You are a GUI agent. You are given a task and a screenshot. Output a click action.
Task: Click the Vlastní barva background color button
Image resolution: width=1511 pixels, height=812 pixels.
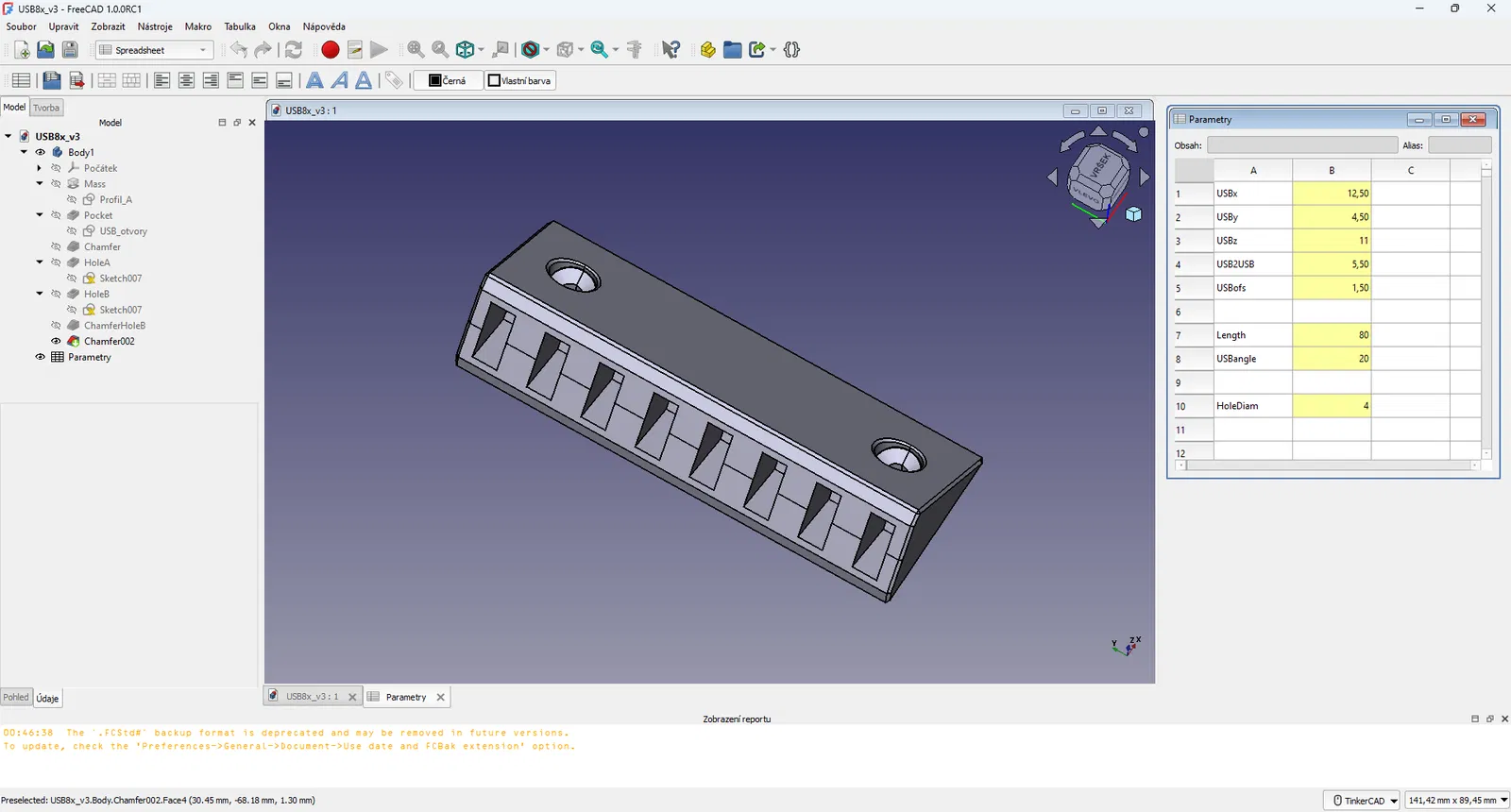click(519, 80)
